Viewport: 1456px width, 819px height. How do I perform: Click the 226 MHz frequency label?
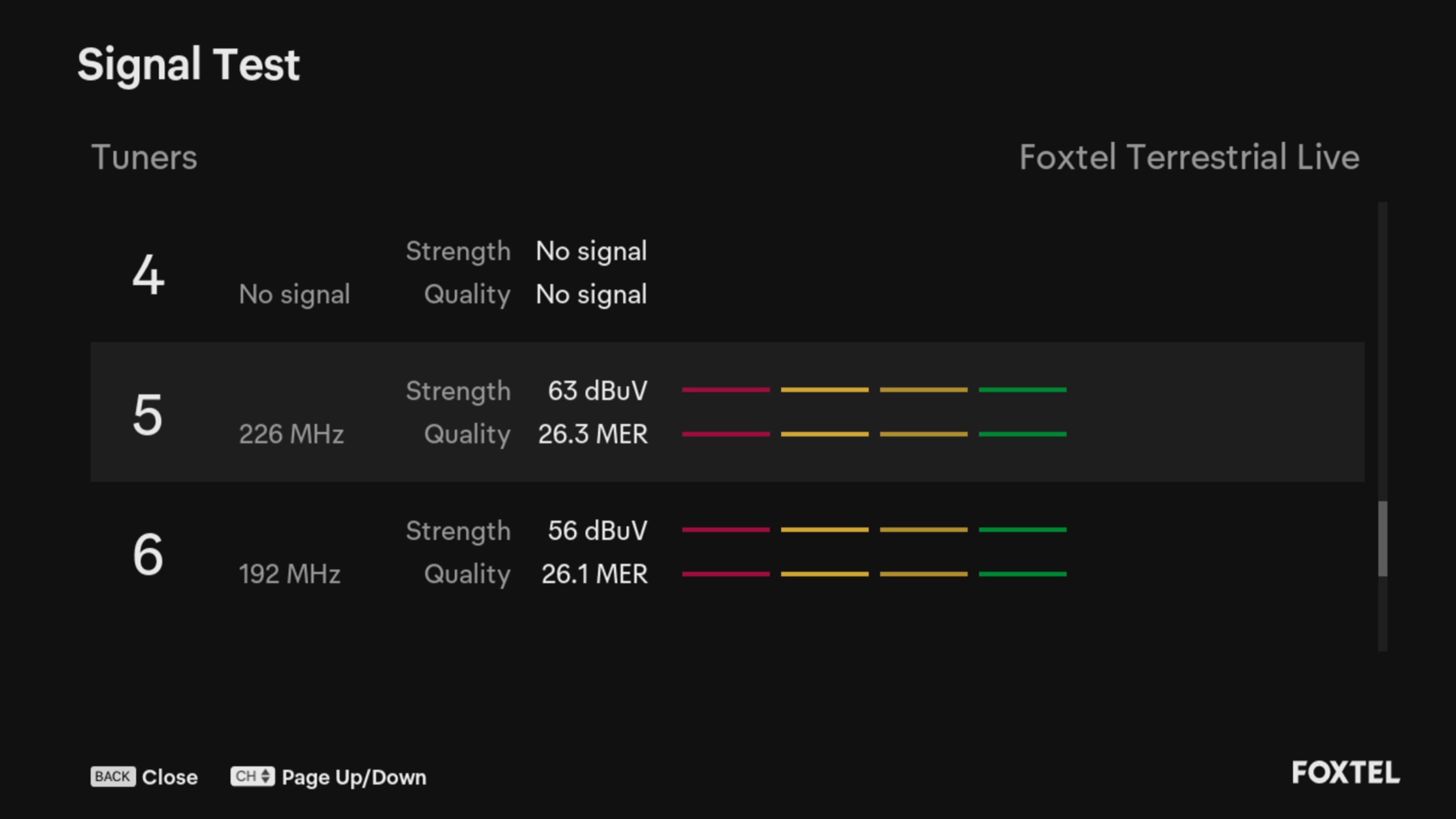click(x=291, y=434)
